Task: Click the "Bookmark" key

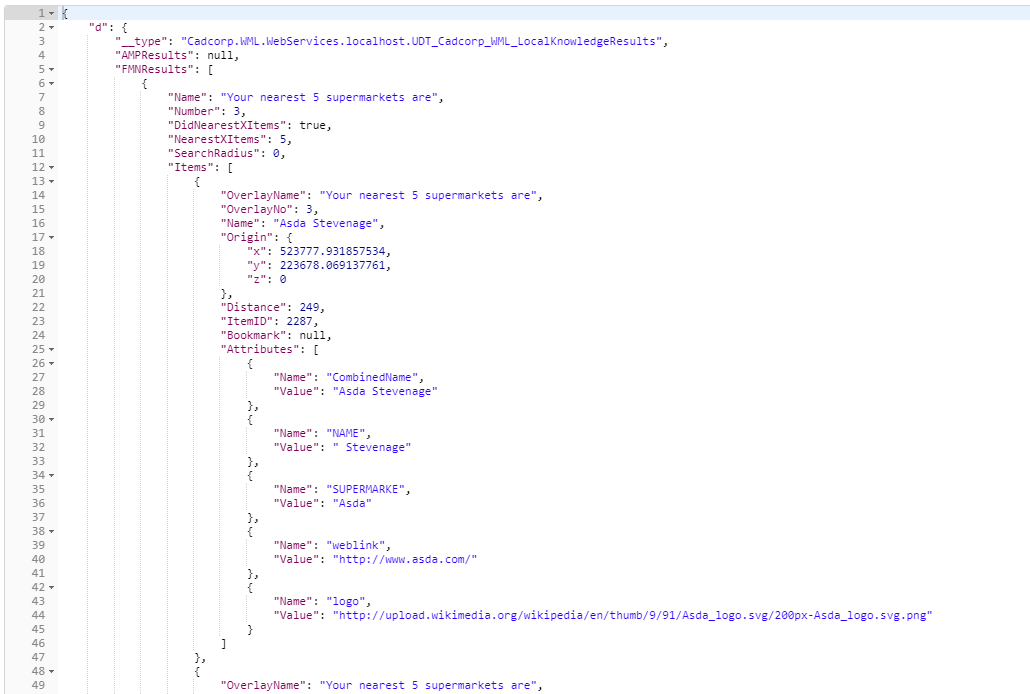Action: click(x=253, y=335)
